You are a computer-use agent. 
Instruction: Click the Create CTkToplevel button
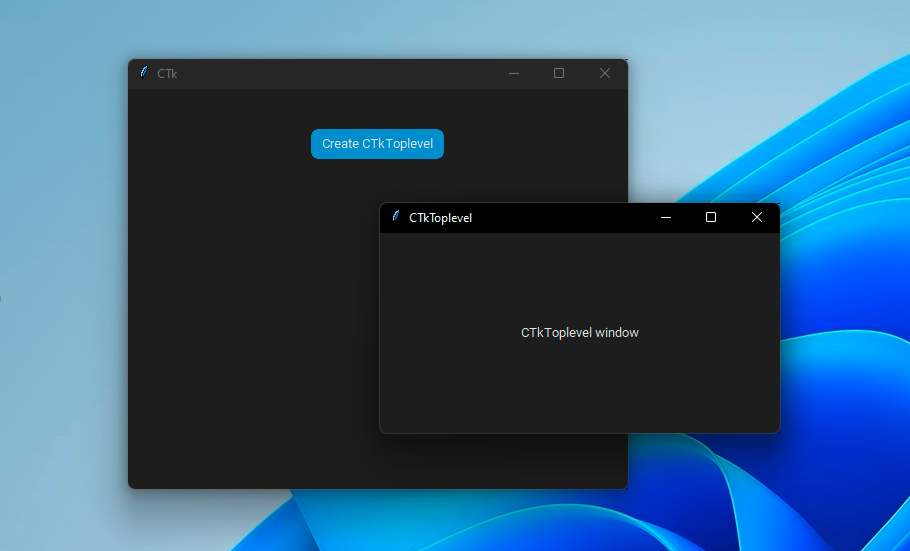pyautogui.click(x=377, y=144)
